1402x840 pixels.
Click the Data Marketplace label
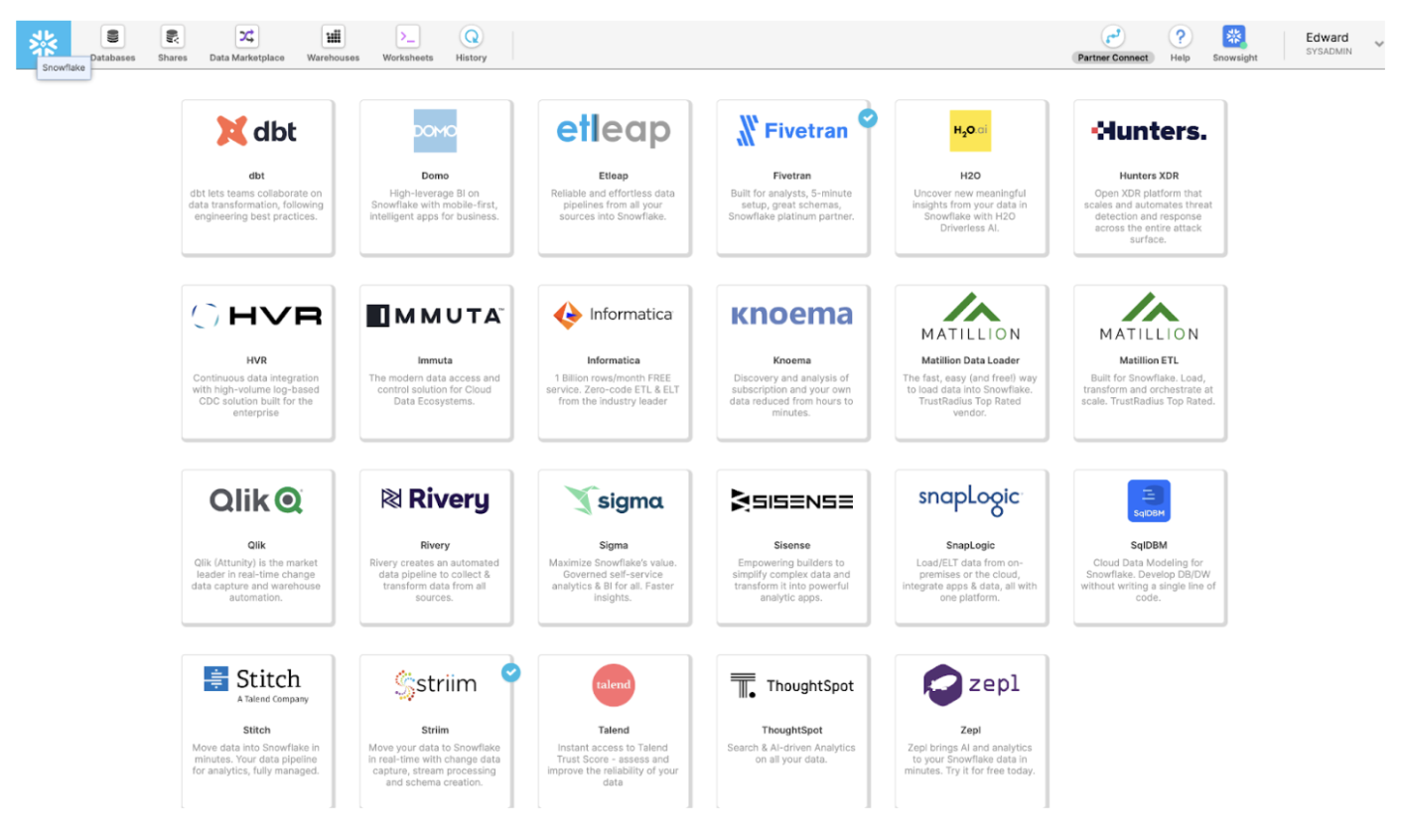click(x=247, y=58)
